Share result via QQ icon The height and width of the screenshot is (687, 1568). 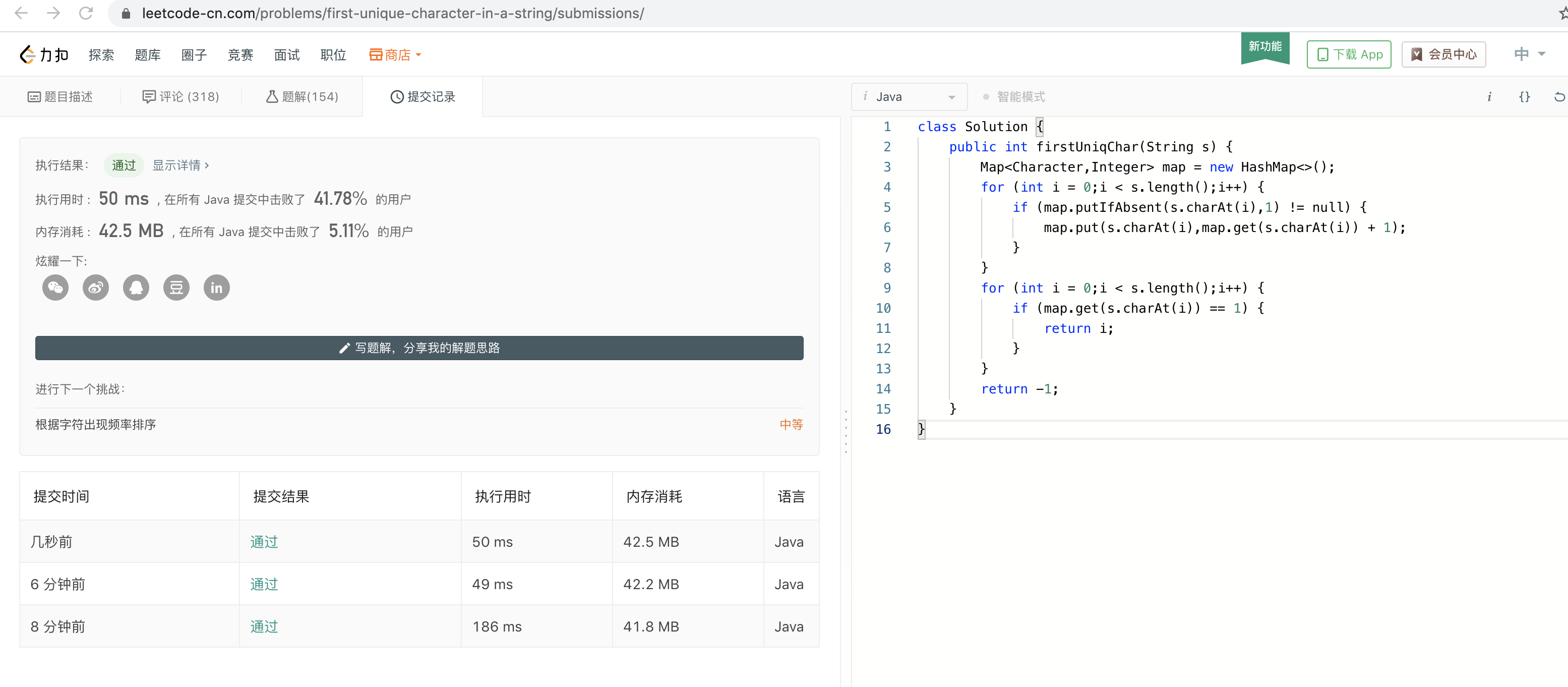pyautogui.click(x=136, y=288)
